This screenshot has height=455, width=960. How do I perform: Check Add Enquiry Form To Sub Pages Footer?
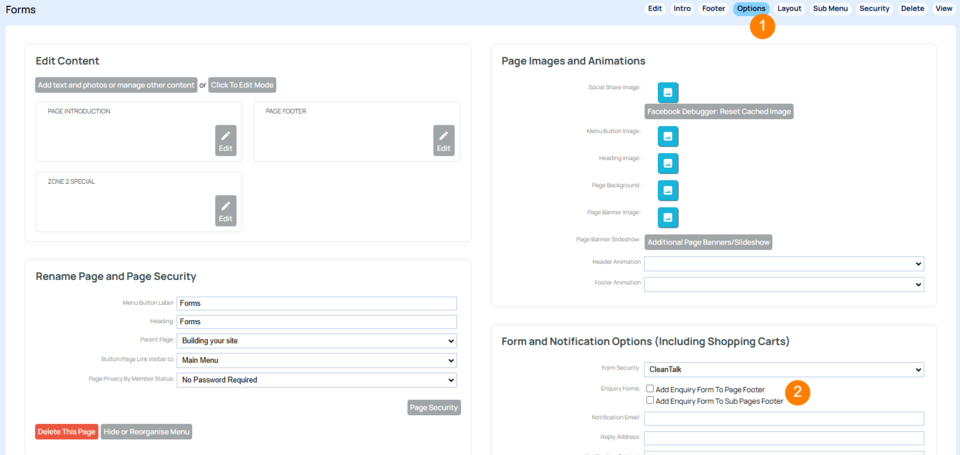pyautogui.click(x=651, y=400)
